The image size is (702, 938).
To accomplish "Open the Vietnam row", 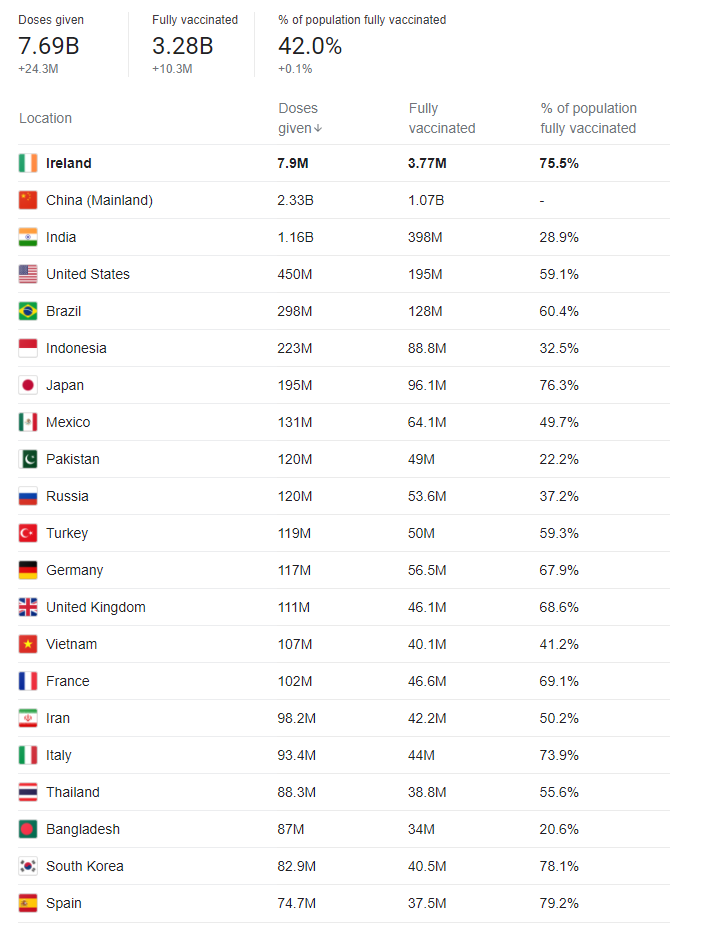I will tap(344, 644).
